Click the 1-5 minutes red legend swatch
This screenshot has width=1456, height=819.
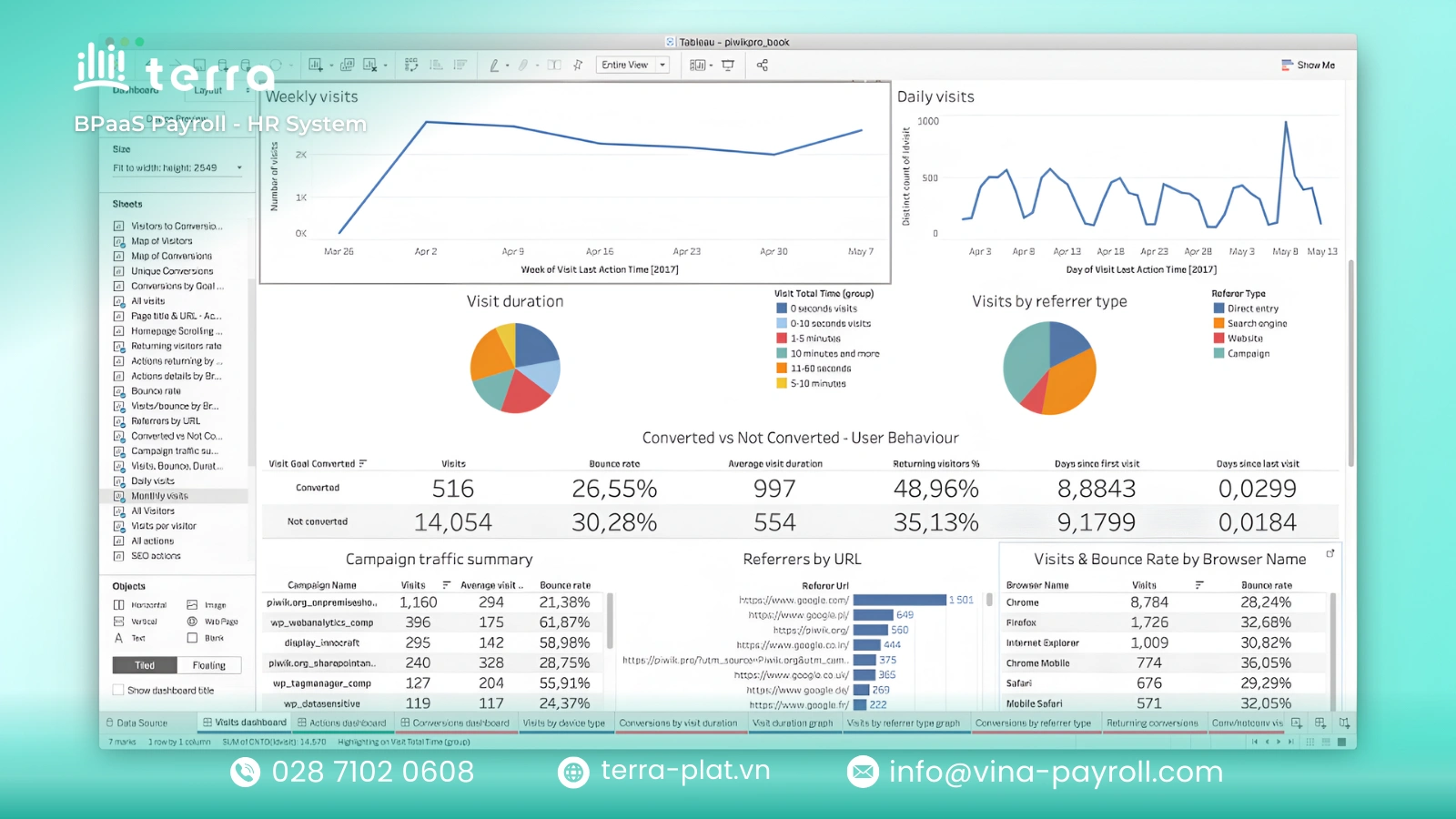pos(782,339)
